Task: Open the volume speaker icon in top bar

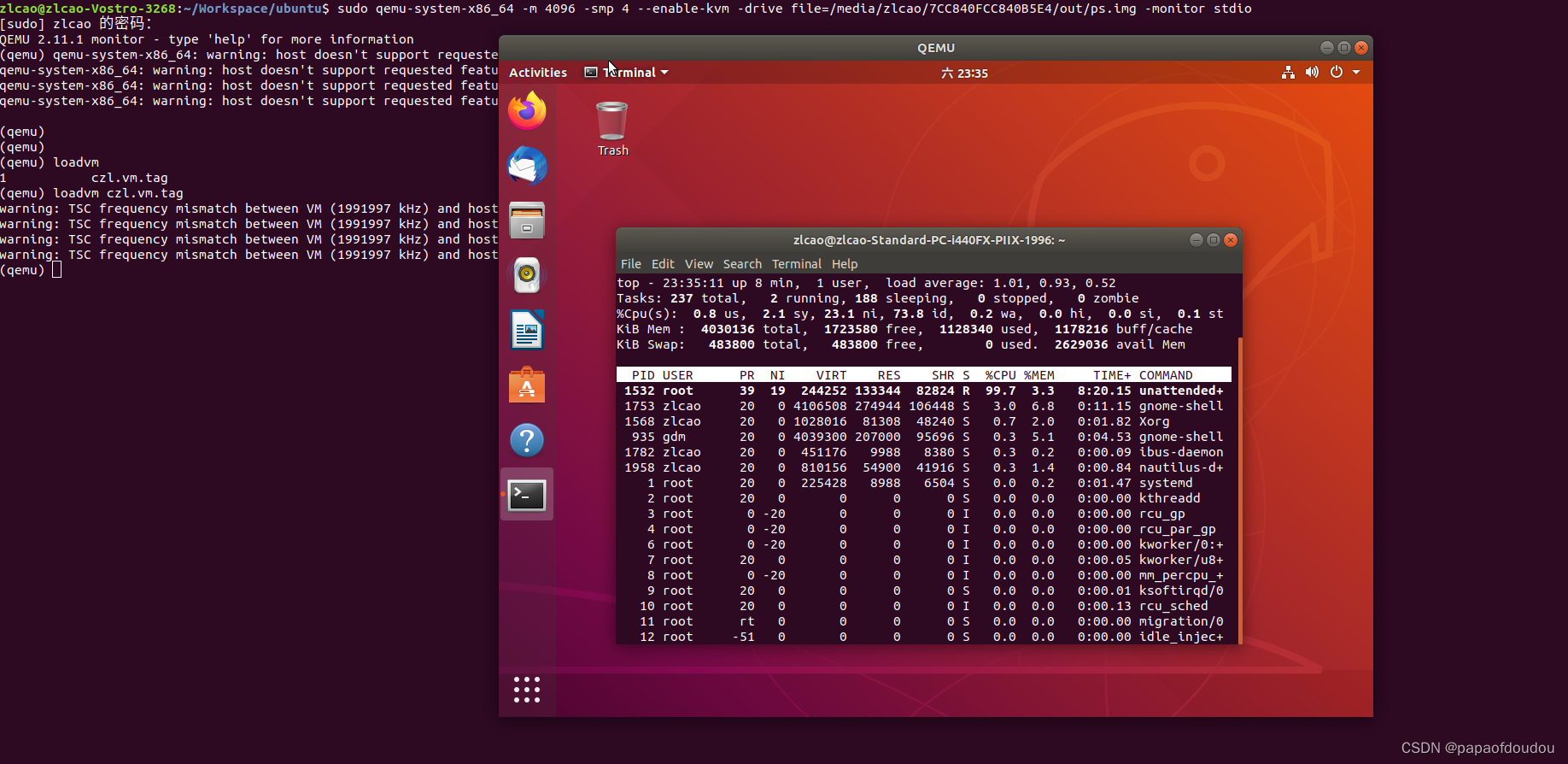Action: tap(1312, 73)
